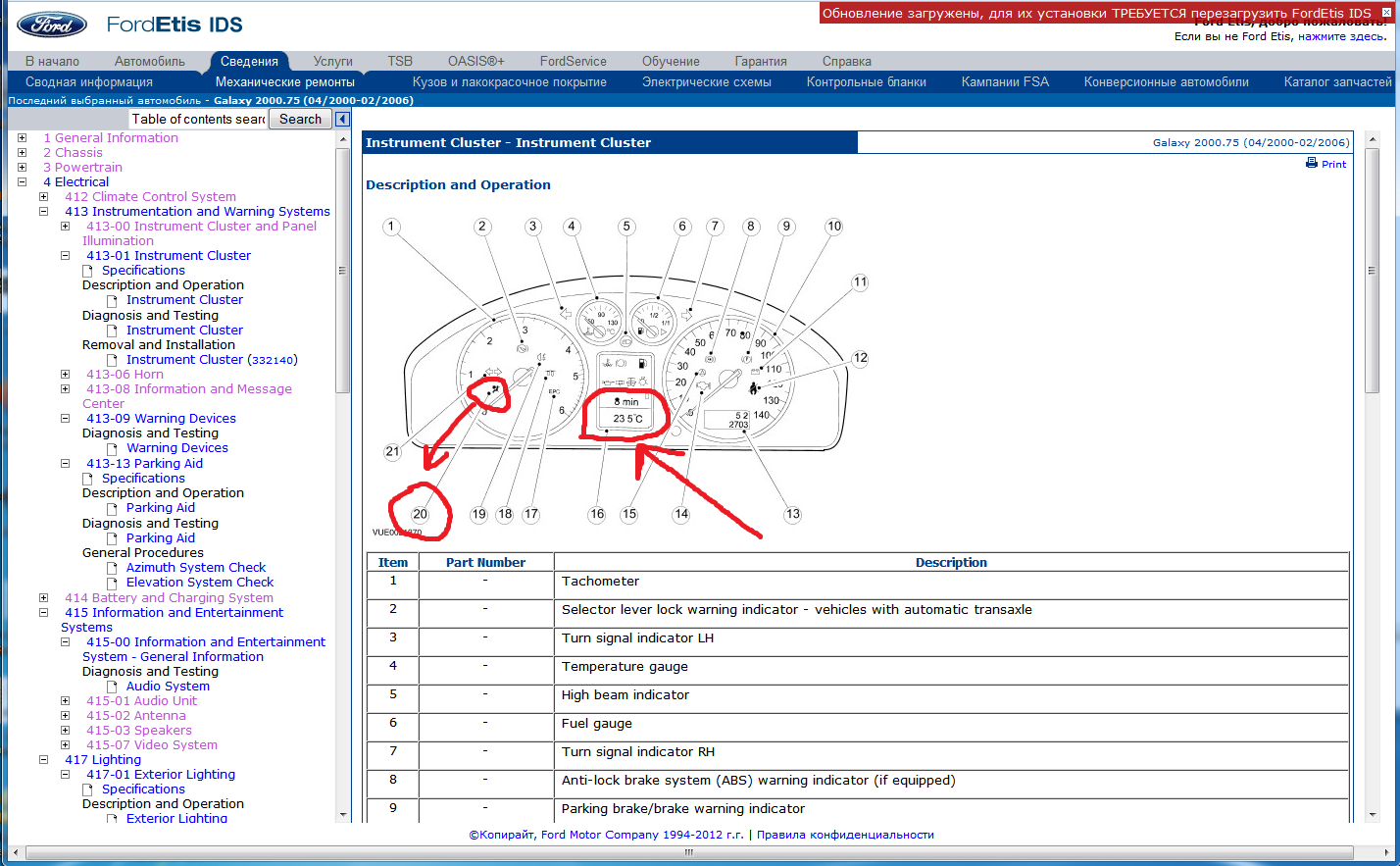The height and width of the screenshot is (866, 1400).
Task: Select 413-08 Information and Message Center item
Action: tap(189, 396)
